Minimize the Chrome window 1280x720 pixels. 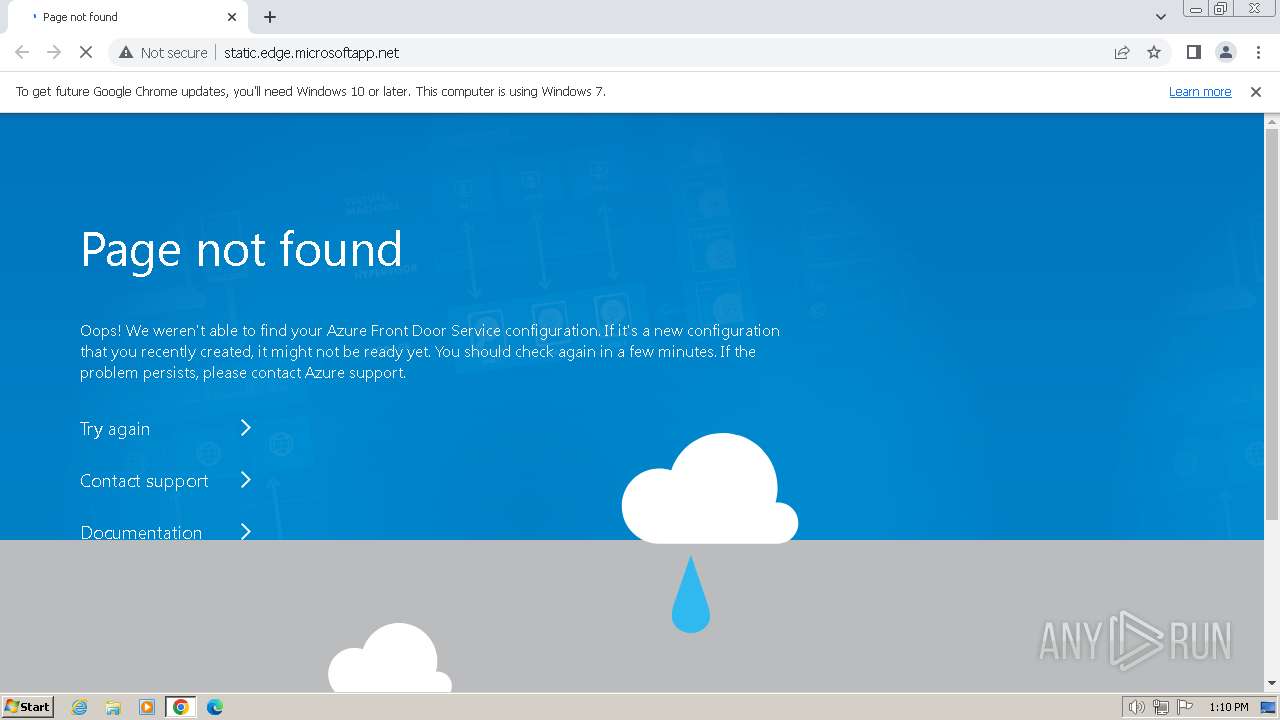(1196, 9)
